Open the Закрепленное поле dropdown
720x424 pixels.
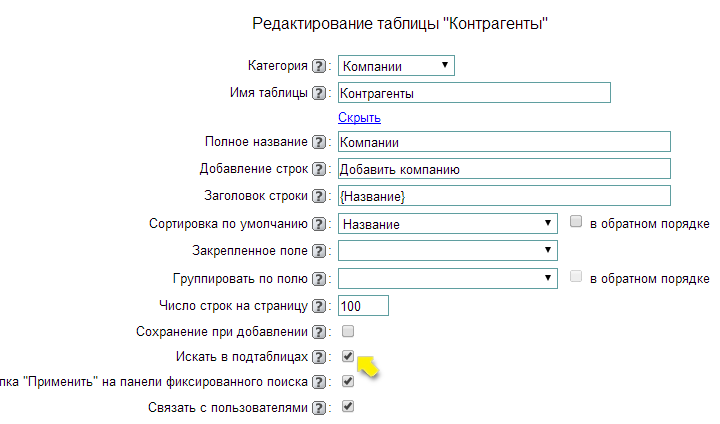tap(448, 251)
